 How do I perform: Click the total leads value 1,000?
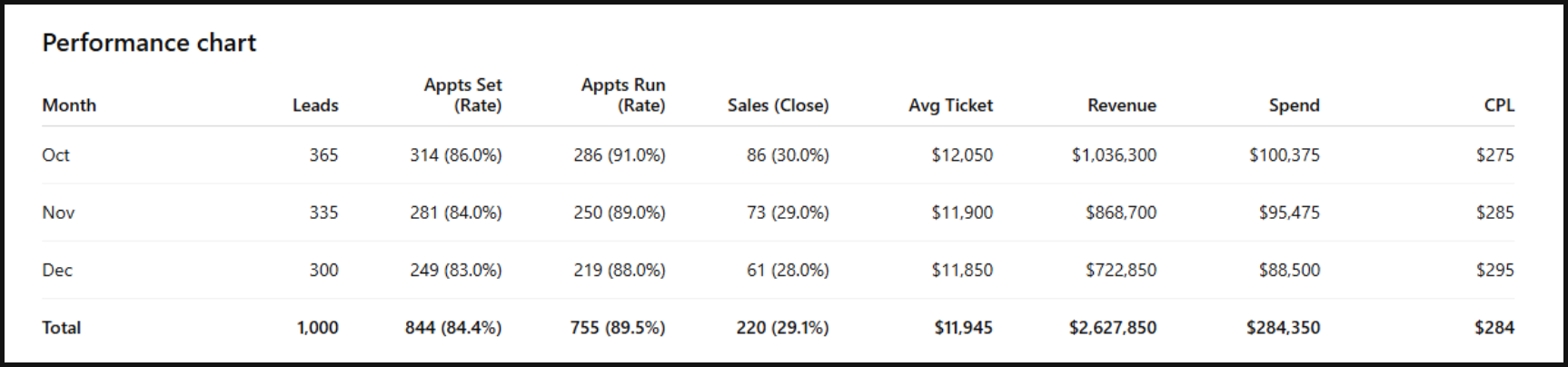pos(317,328)
